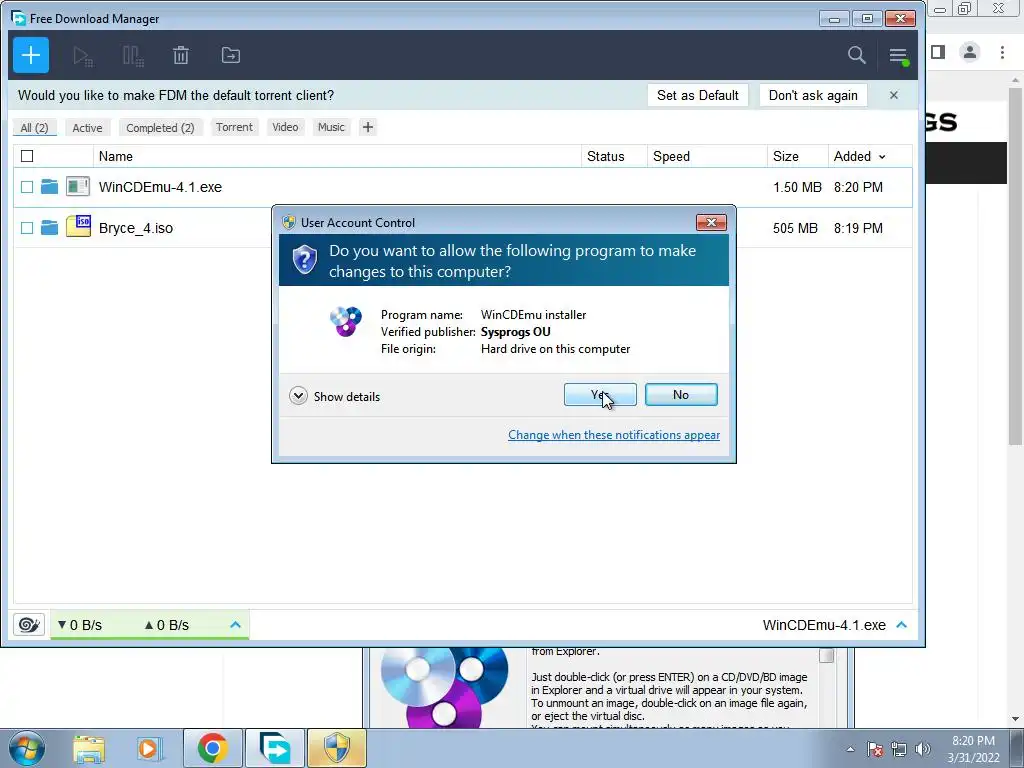Select the Torrent filter tab
This screenshot has height=768, width=1024.
tap(234, 127)
